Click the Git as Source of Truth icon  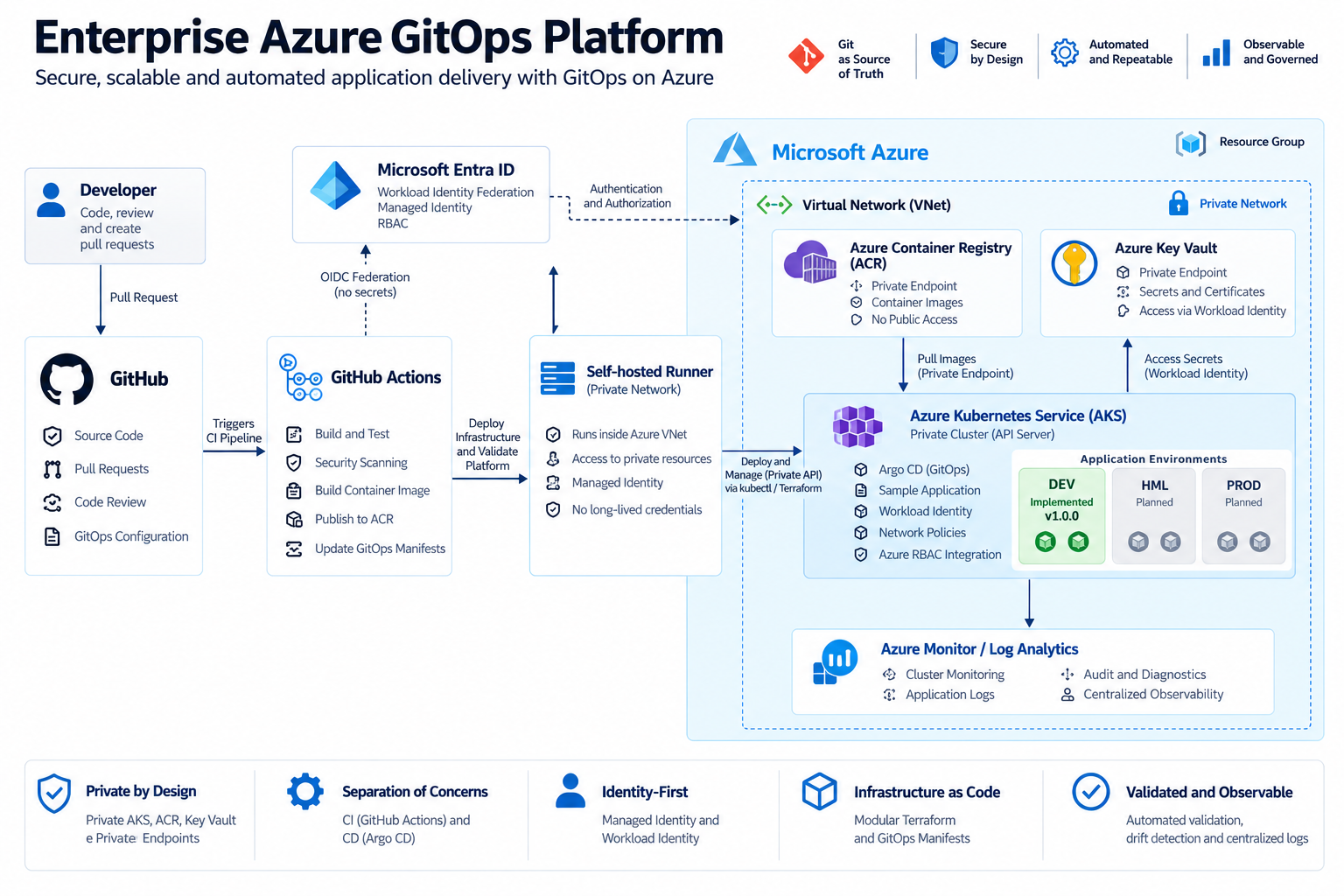click(806, 56)
